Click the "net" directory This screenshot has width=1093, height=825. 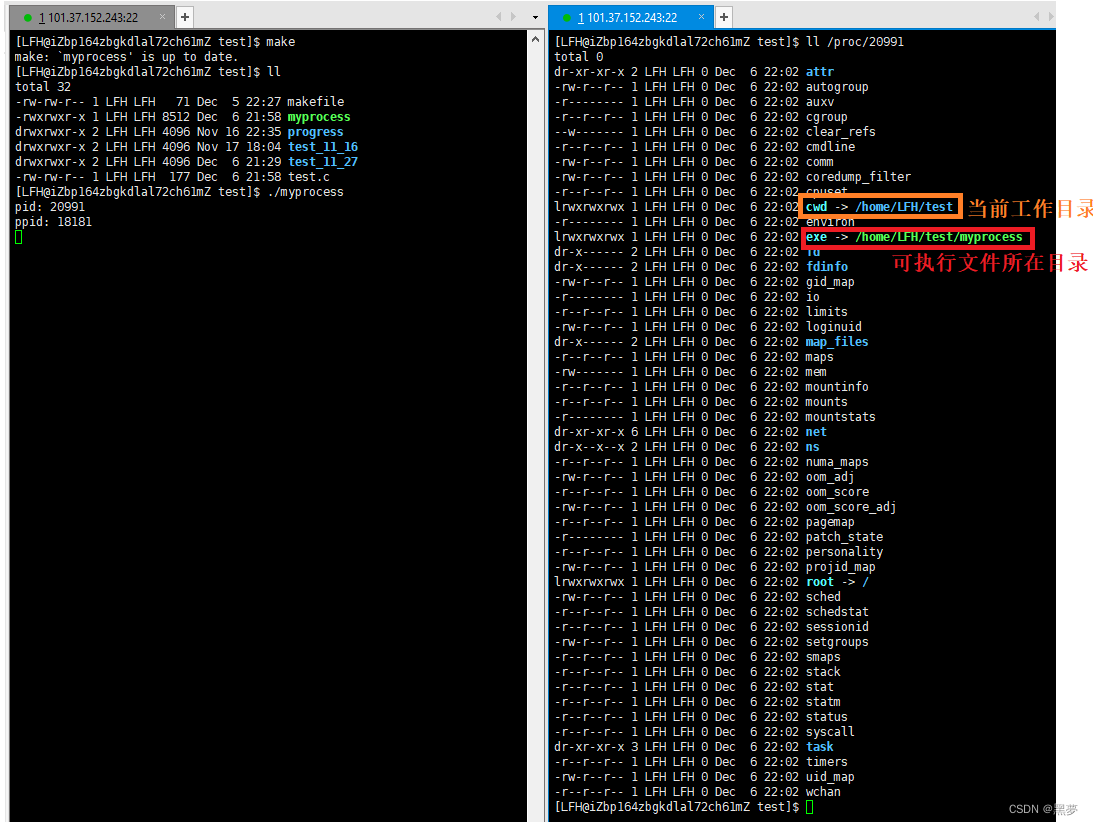coord(816,432)
